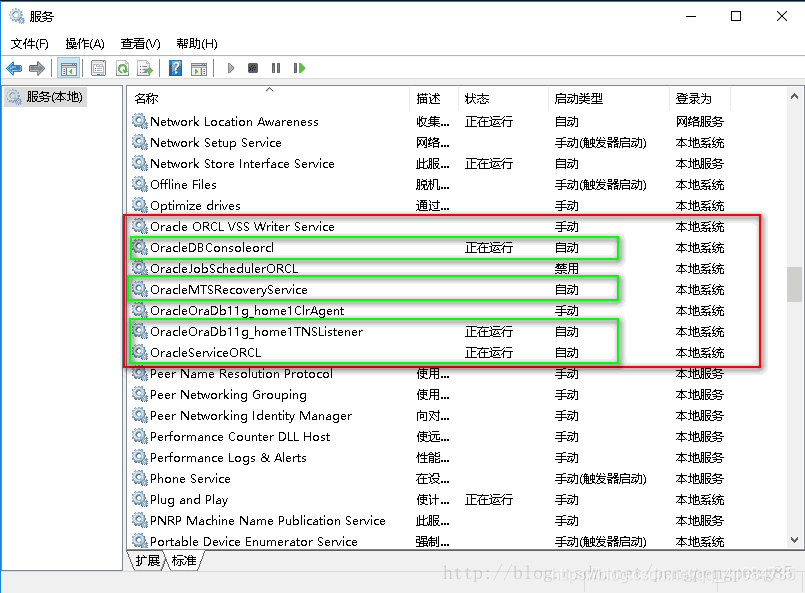Click the scrollbar up arrow
Viewport: 805px width, 593px height.
tap(794, 97)
